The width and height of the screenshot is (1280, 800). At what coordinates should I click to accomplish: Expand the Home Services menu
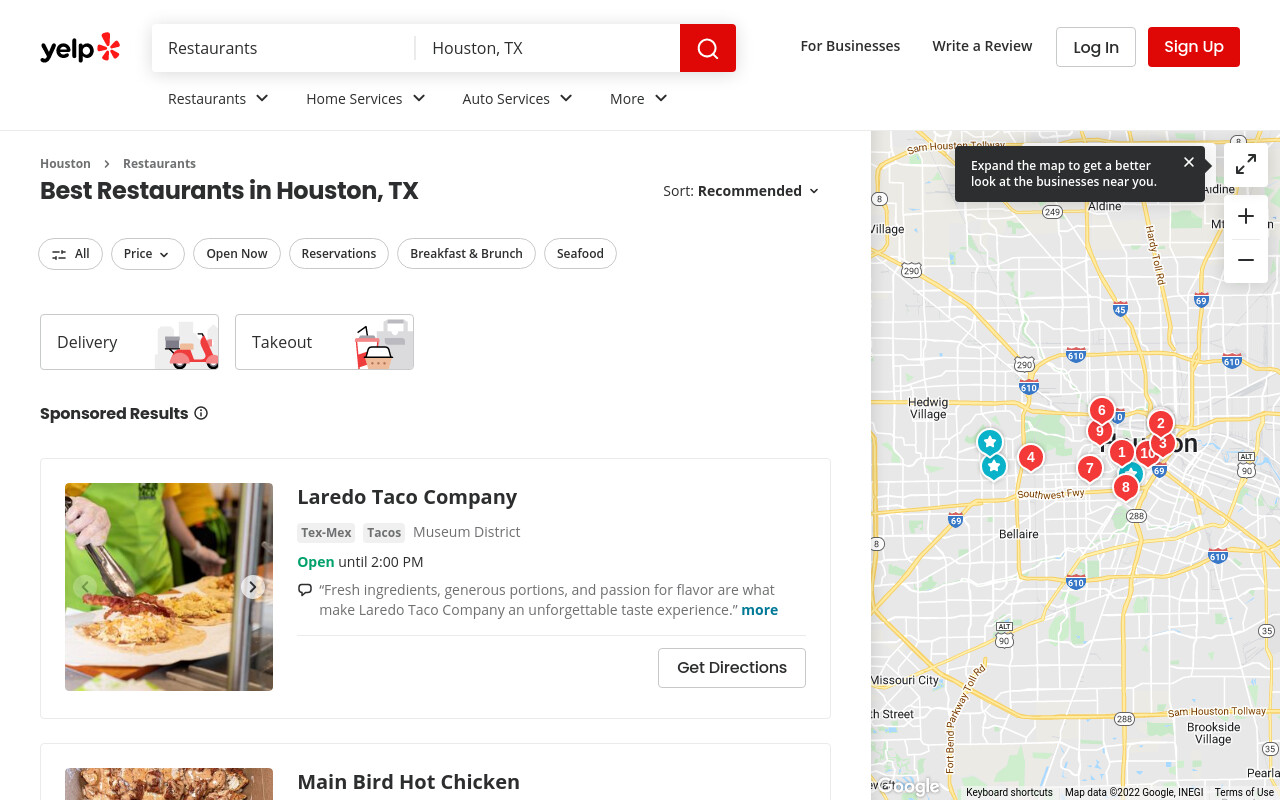(x=366, y=99)
